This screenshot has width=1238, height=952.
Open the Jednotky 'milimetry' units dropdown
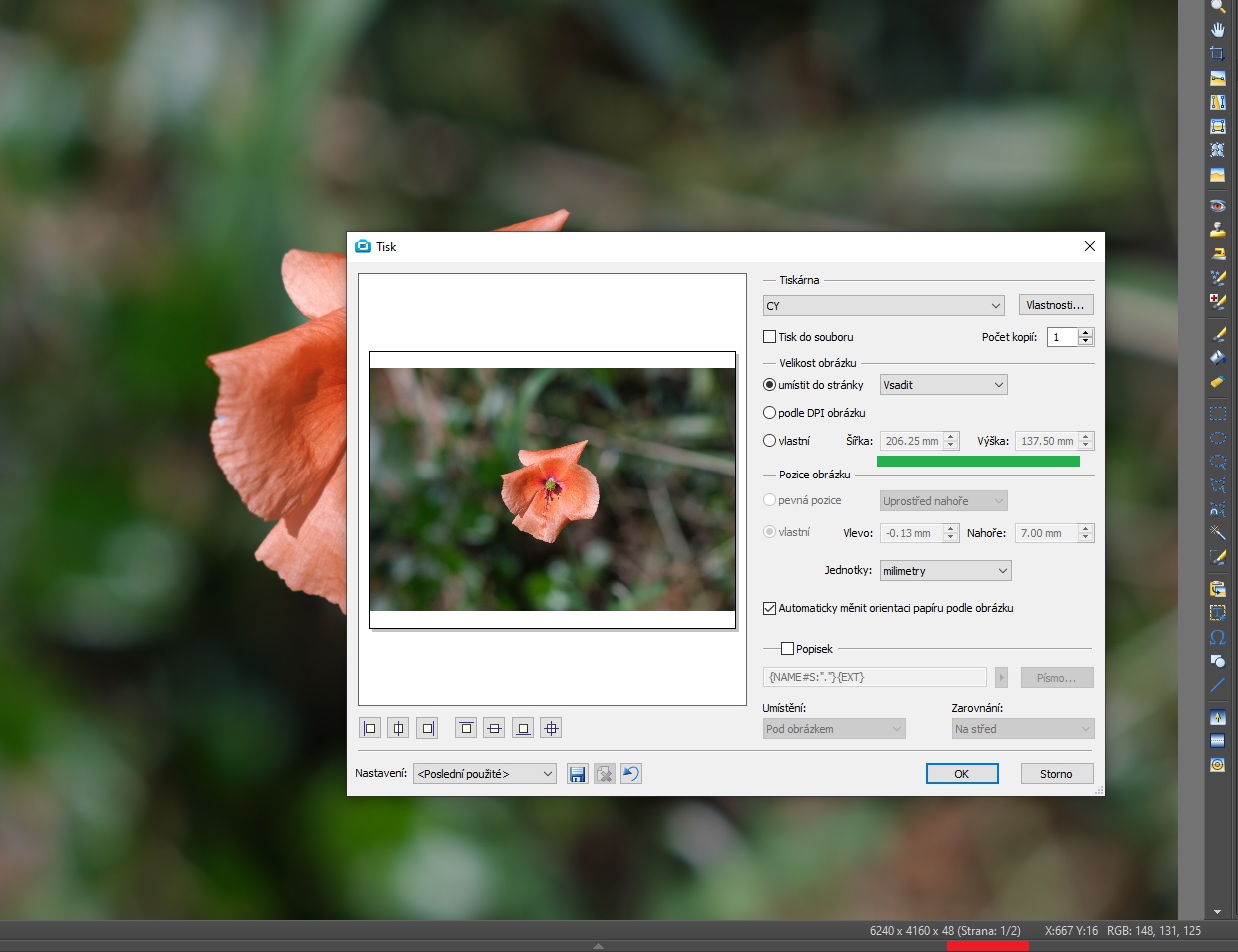(x=945, y=571)
